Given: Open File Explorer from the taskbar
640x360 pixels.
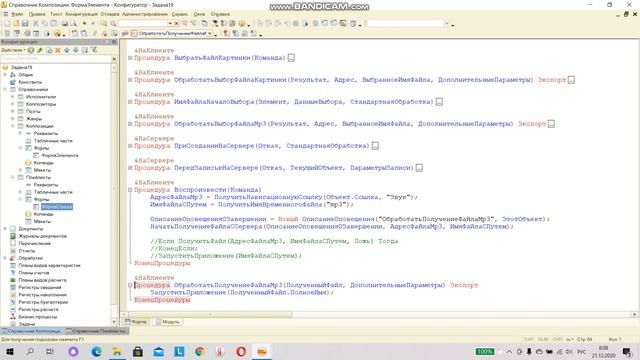Looking at the screenshot, I should point(117,351).
